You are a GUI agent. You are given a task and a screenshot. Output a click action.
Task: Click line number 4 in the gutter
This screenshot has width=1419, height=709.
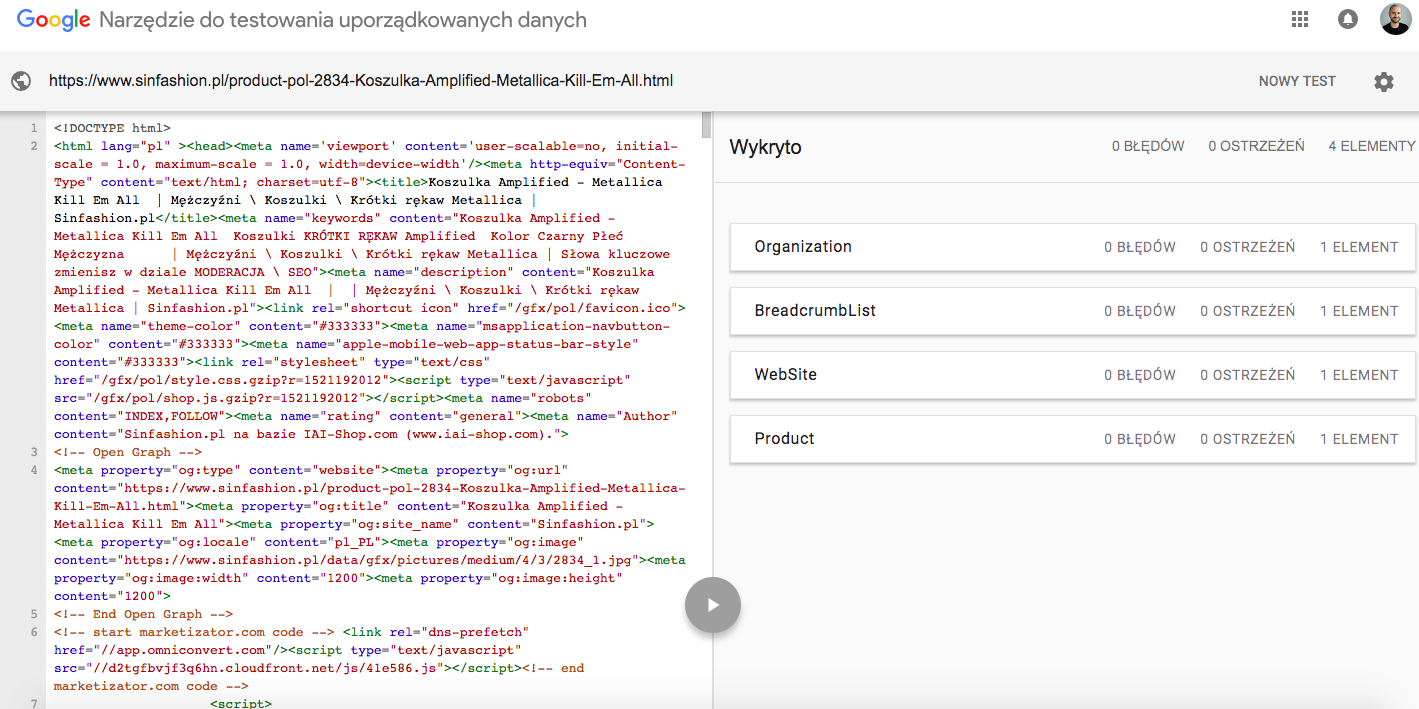(x=34, y=470)
